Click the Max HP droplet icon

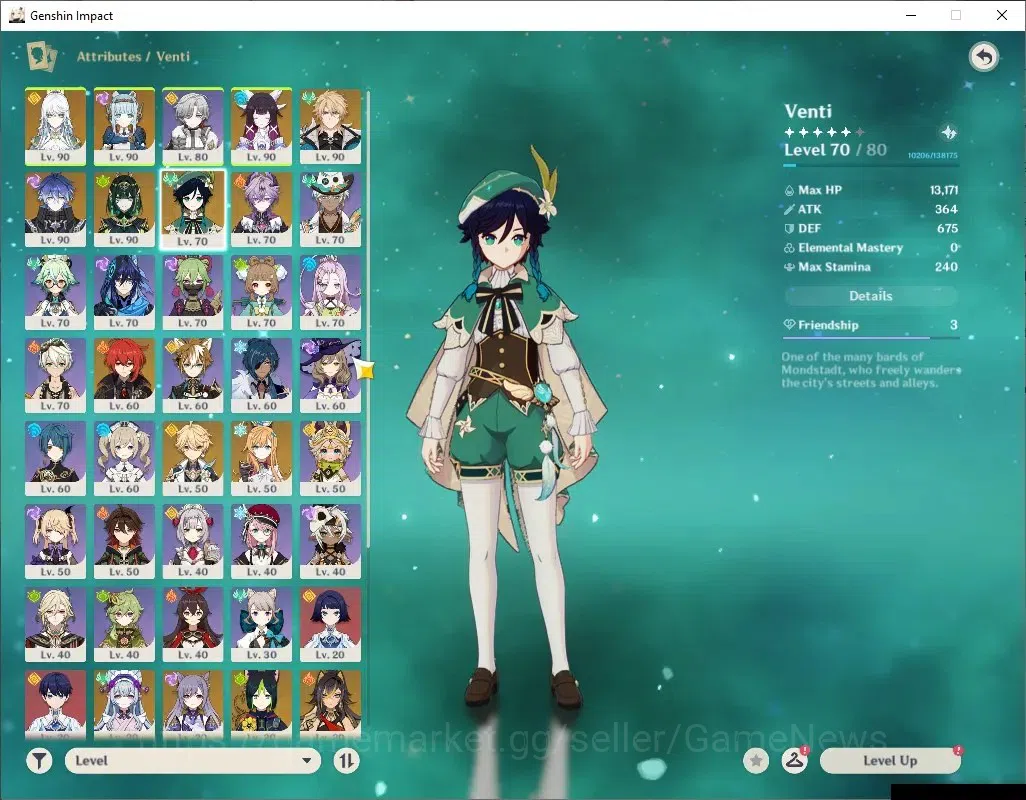pyautogui.click(x=788, y=190)
